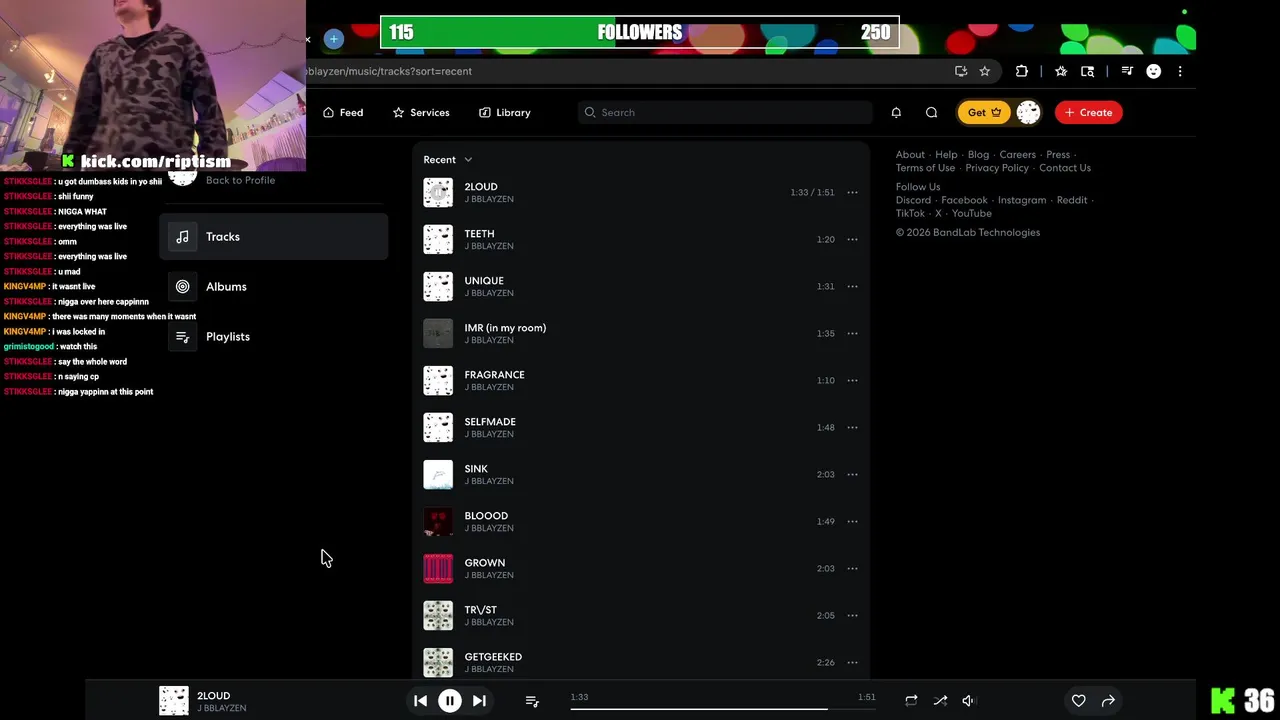Viewport: 1280px width, 720px height.
Task: Open the Services tab
Action: tap(421, 112)
